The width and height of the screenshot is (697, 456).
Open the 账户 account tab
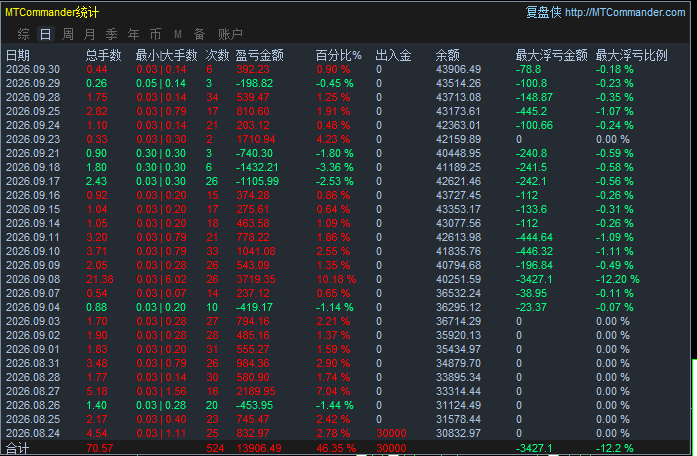[x=230, y=34]
